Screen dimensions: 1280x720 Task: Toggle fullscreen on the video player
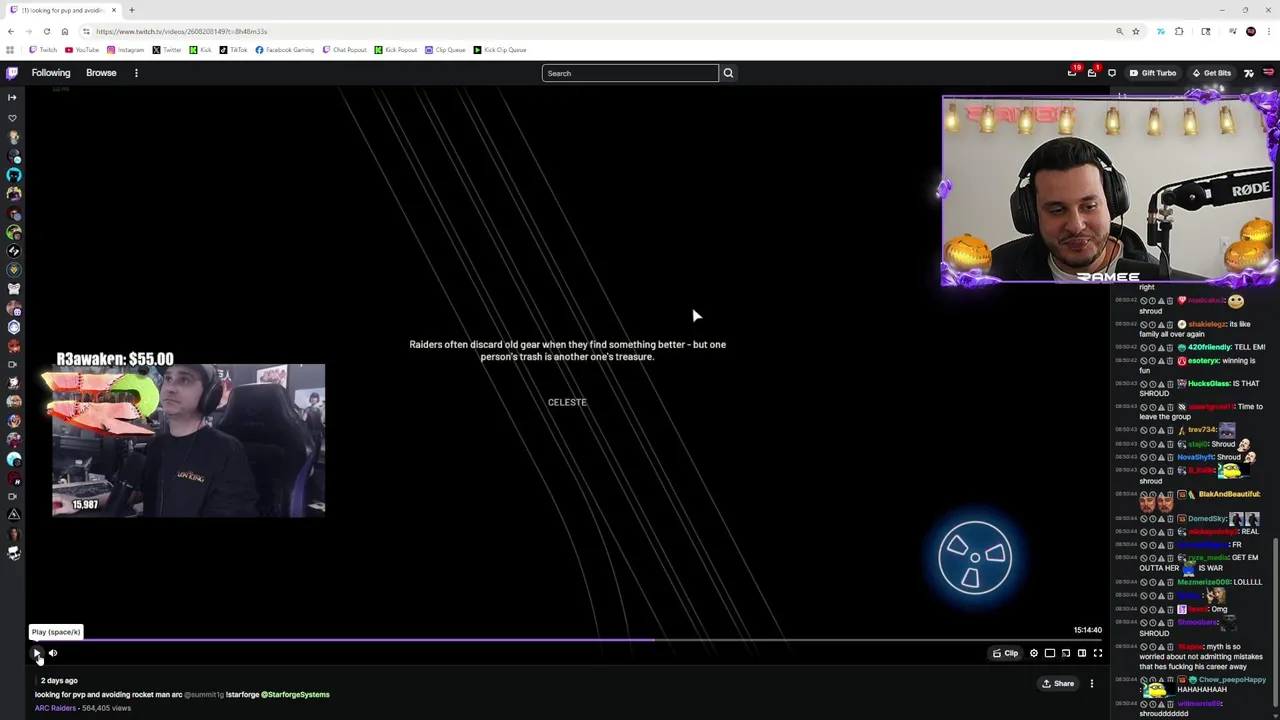[1098, 653]
